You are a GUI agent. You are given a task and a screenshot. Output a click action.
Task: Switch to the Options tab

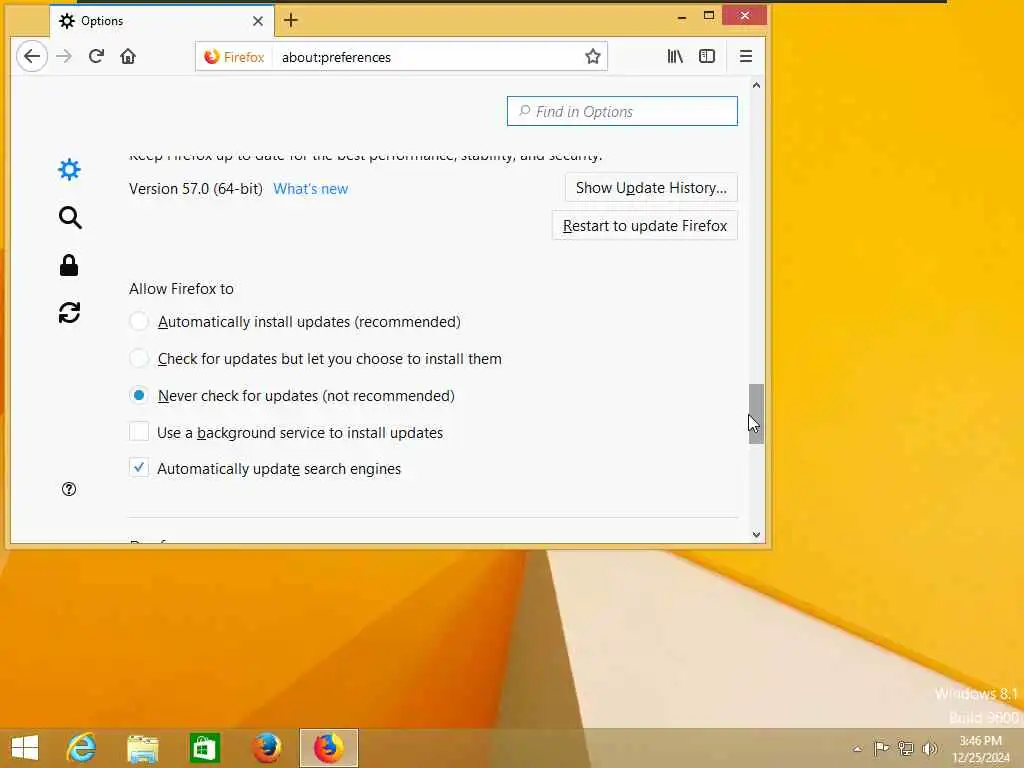pos(161,21)
